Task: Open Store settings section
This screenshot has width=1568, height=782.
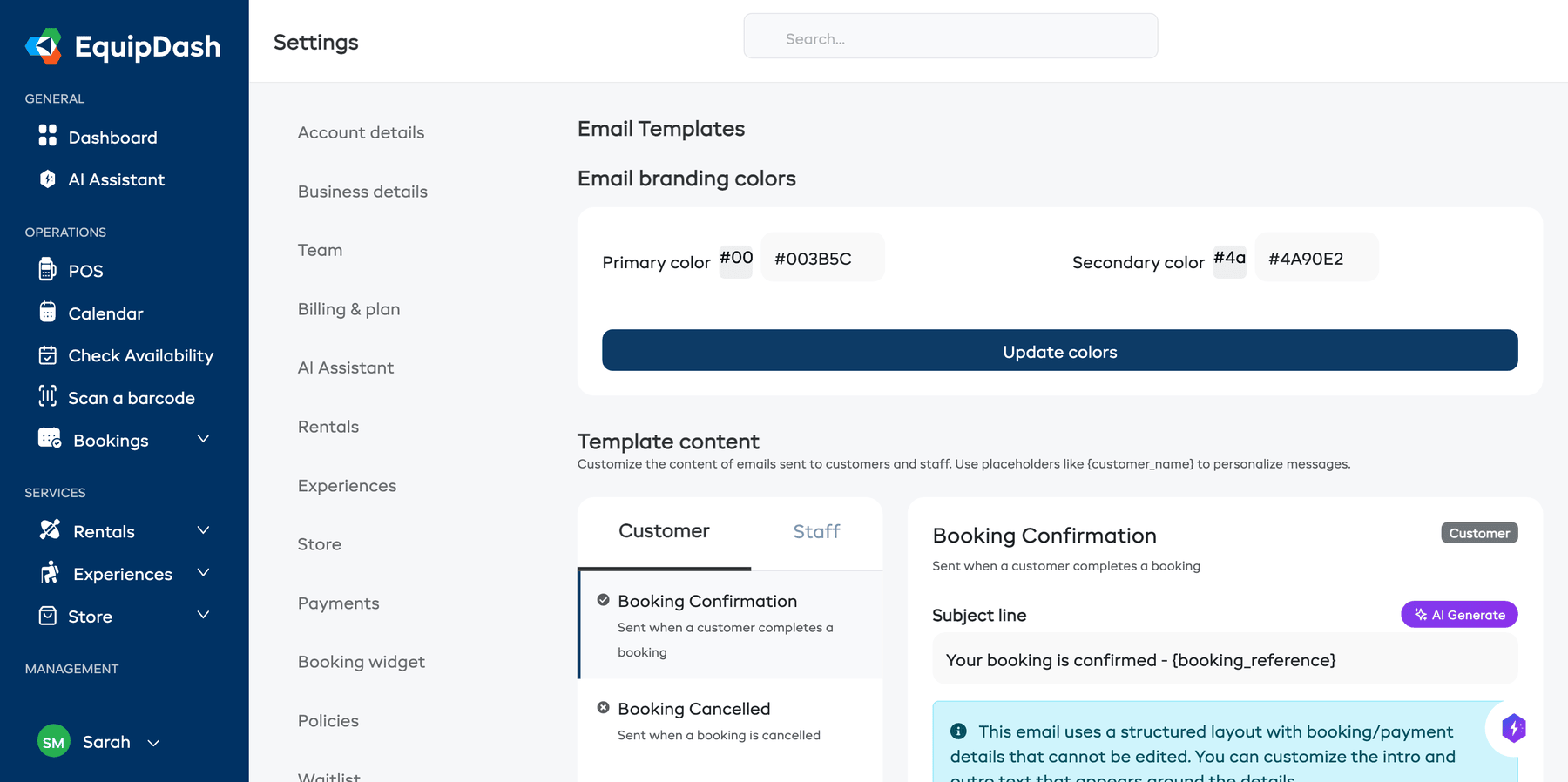Action: (319, 544)
